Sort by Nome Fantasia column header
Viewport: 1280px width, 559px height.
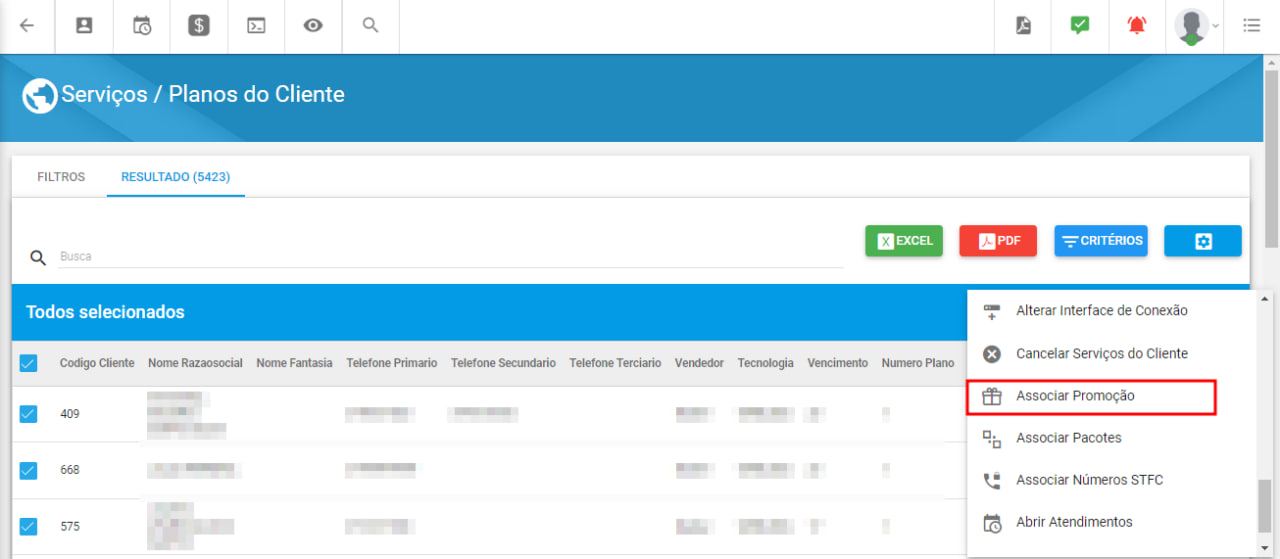pos(294,363)
